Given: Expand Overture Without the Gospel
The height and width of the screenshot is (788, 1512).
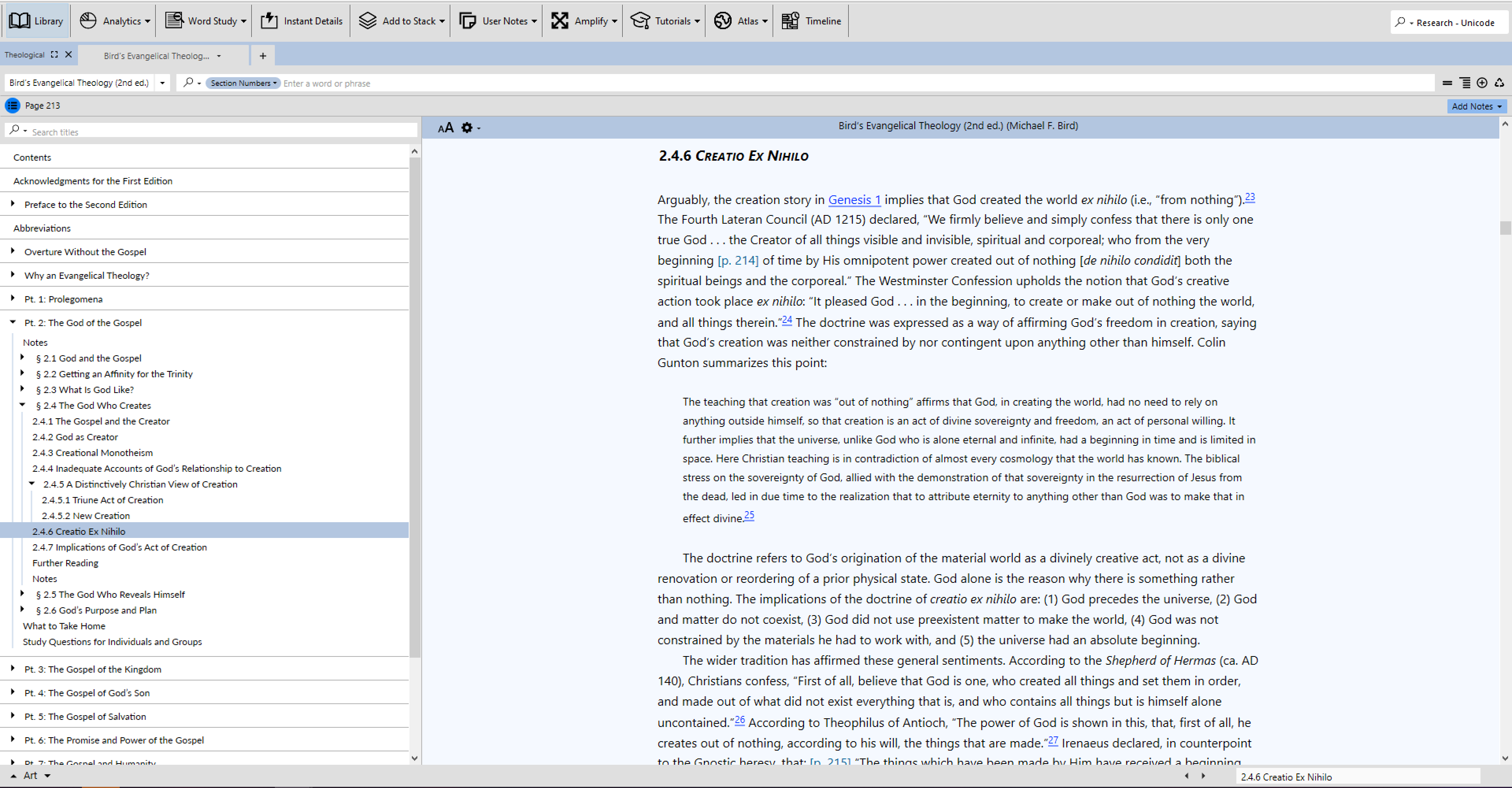Looking at the screenshot, I should pyautogui.click(x=13, y=251).
